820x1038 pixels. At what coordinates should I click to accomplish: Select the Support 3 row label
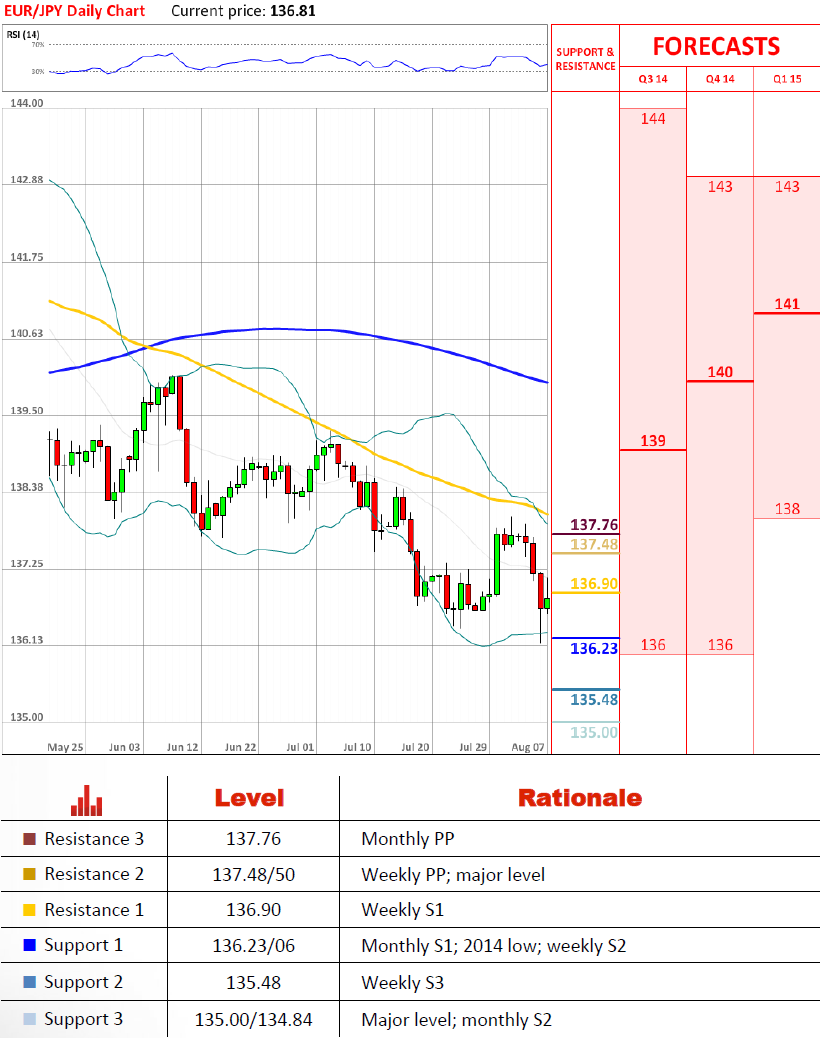coord(83,1019)
